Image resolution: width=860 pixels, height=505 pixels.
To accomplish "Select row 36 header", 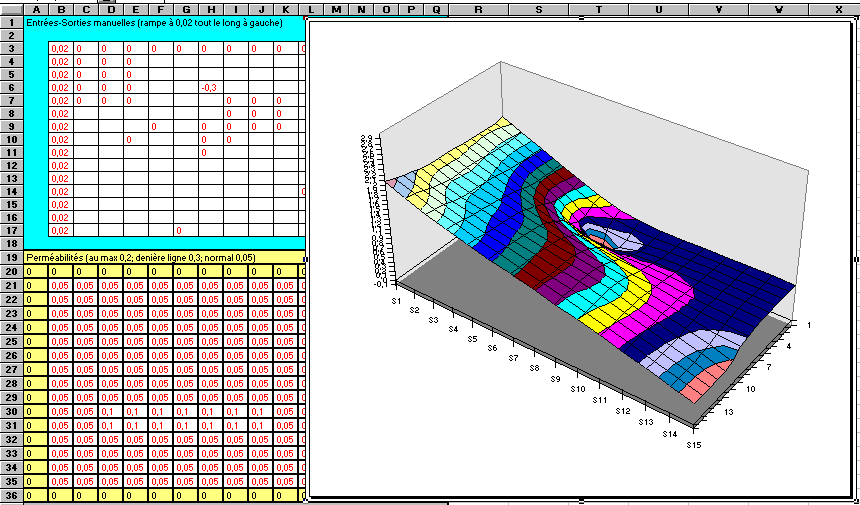I will pyautogui.click(x=12, y=495).
